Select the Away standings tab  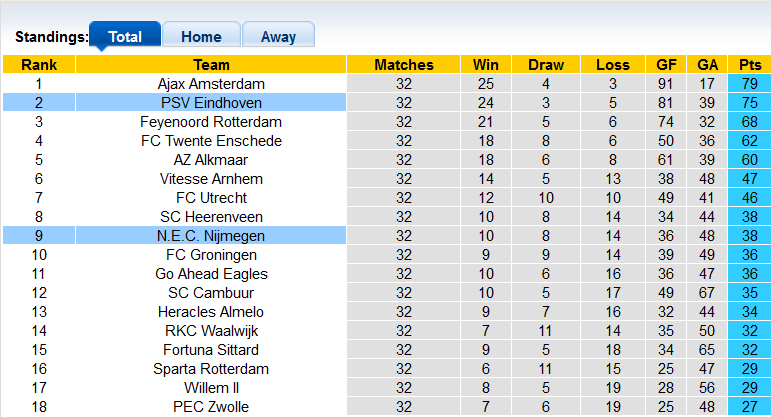pyautogui.click(x=278, y=36)
